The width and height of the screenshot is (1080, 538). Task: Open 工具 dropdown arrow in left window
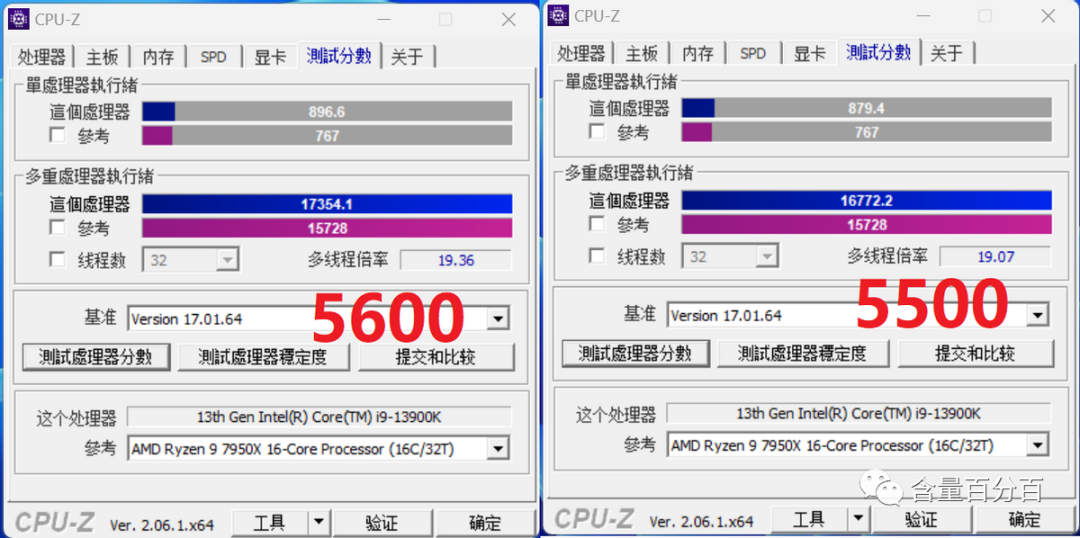point(318,523)
